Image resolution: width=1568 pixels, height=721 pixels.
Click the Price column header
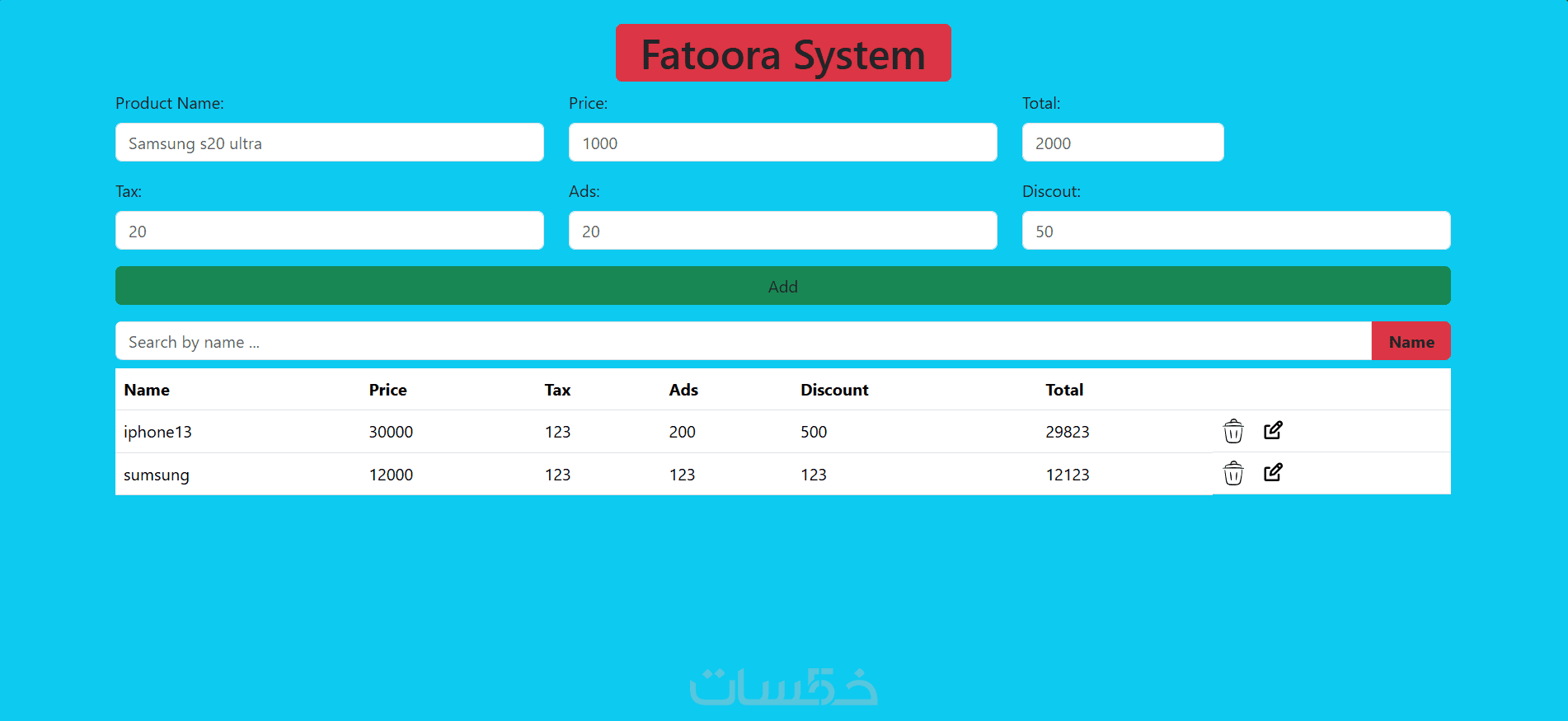point(387,390)
